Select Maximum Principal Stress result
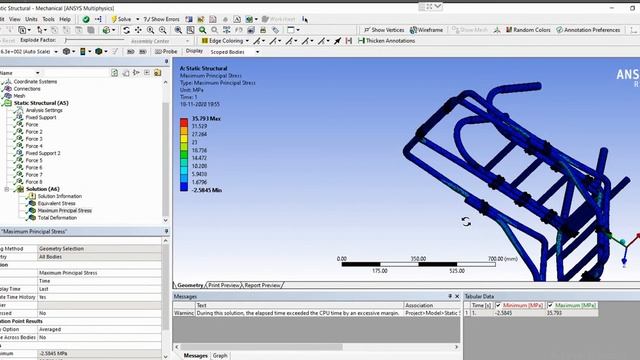640x360 pixels. [64, 211]
